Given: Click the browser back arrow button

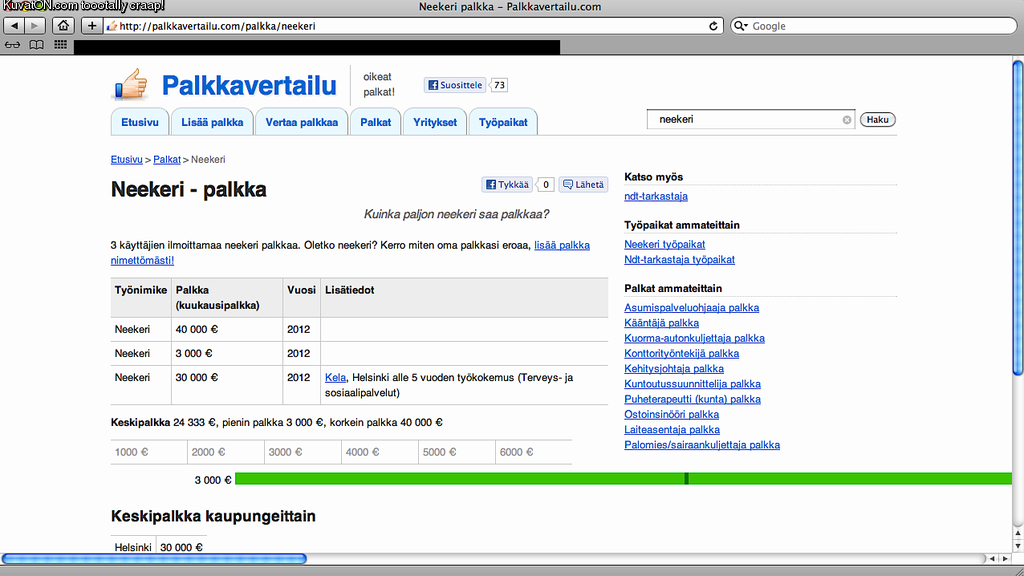Looking at the screenshot, I should click(14, 26).
